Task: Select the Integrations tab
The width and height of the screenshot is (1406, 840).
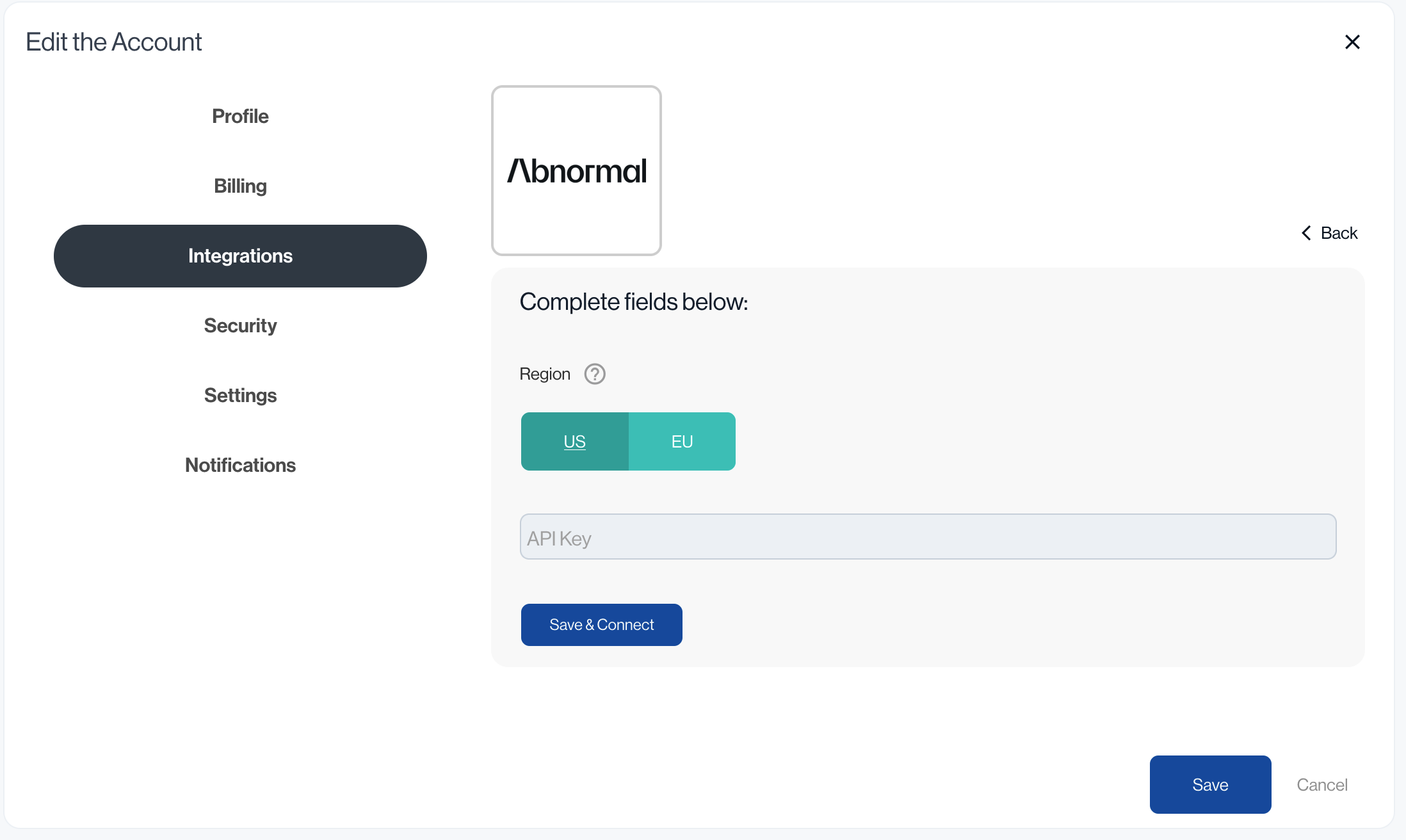Action: 240,256
